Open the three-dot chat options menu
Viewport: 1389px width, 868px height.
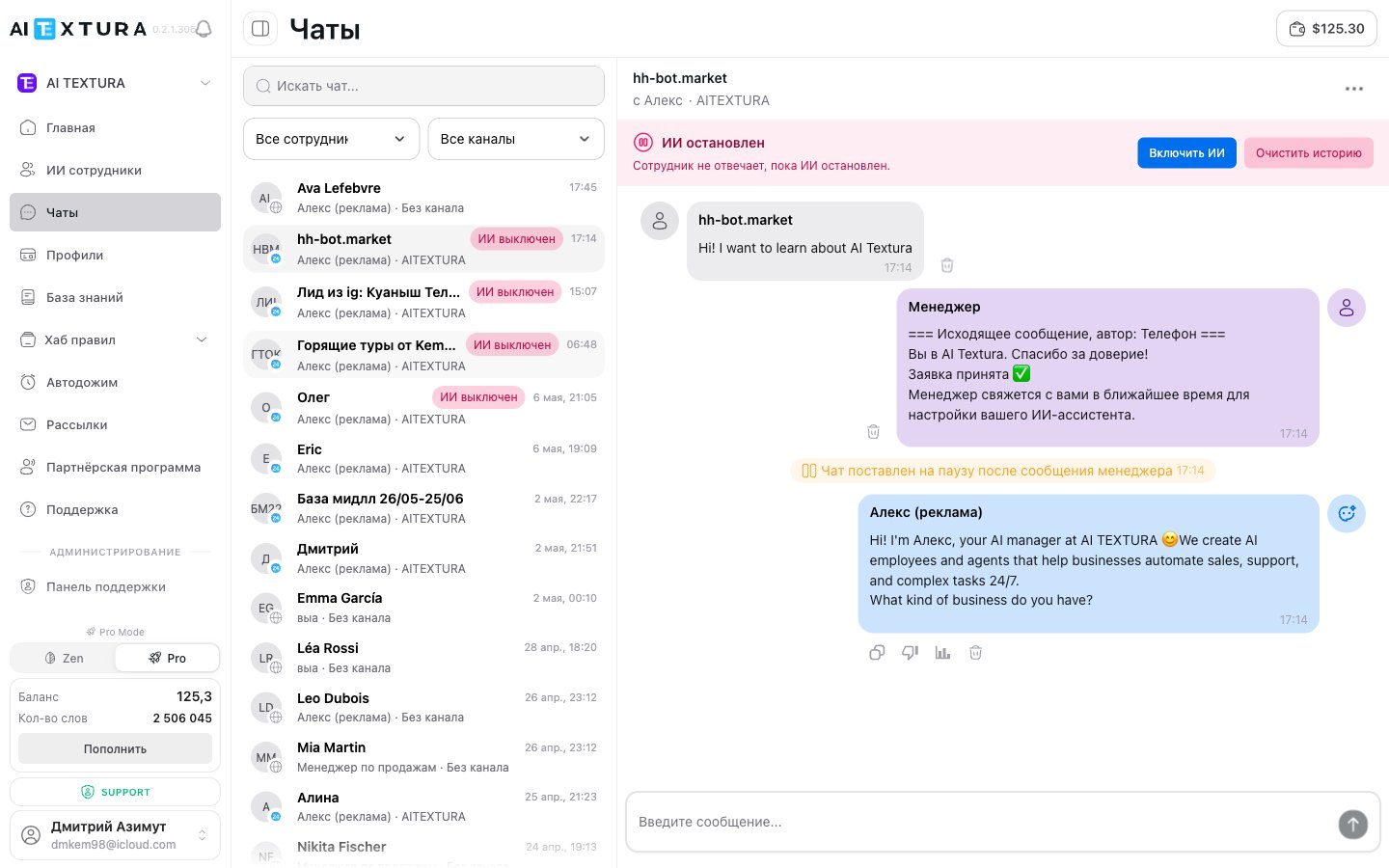pos(1354,89)
